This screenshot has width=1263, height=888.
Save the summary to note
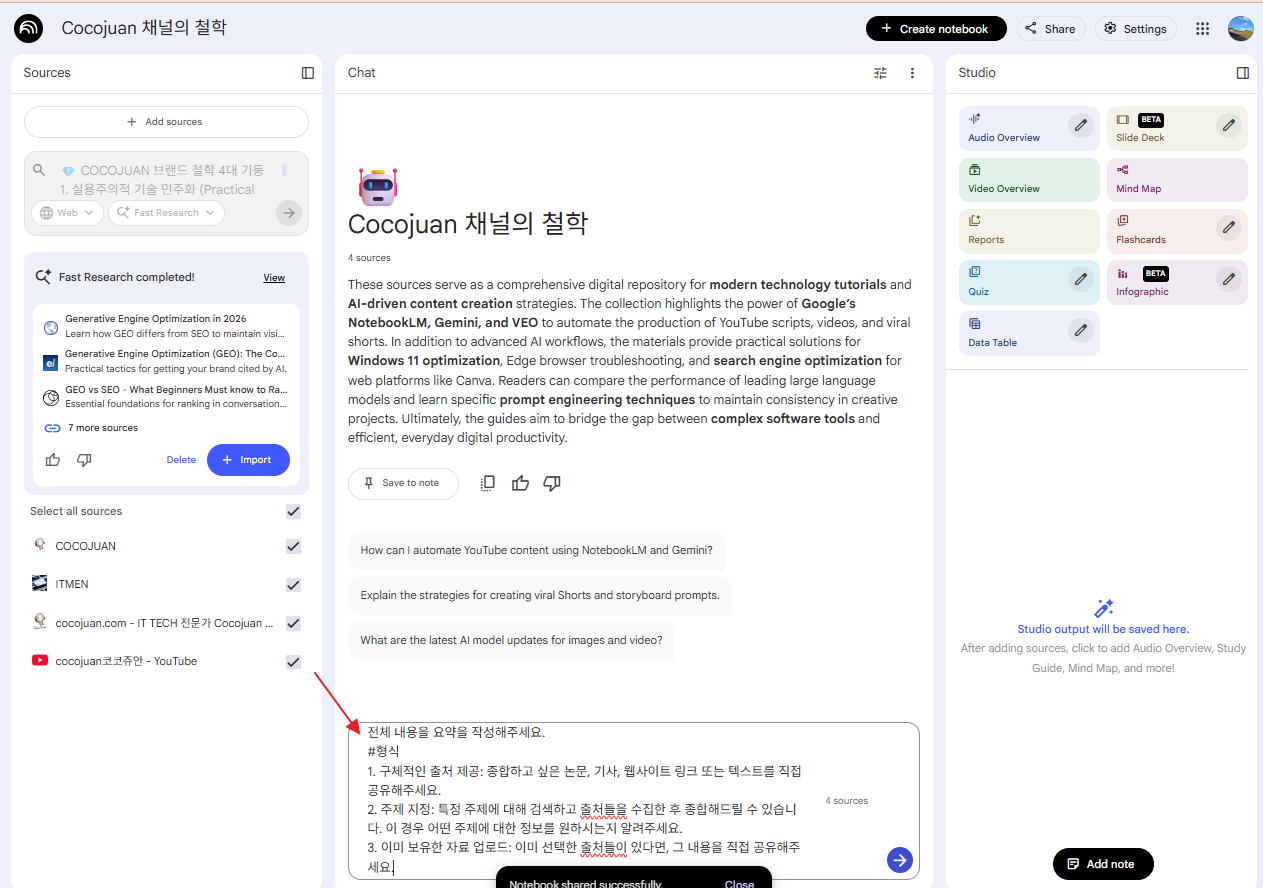403,483
